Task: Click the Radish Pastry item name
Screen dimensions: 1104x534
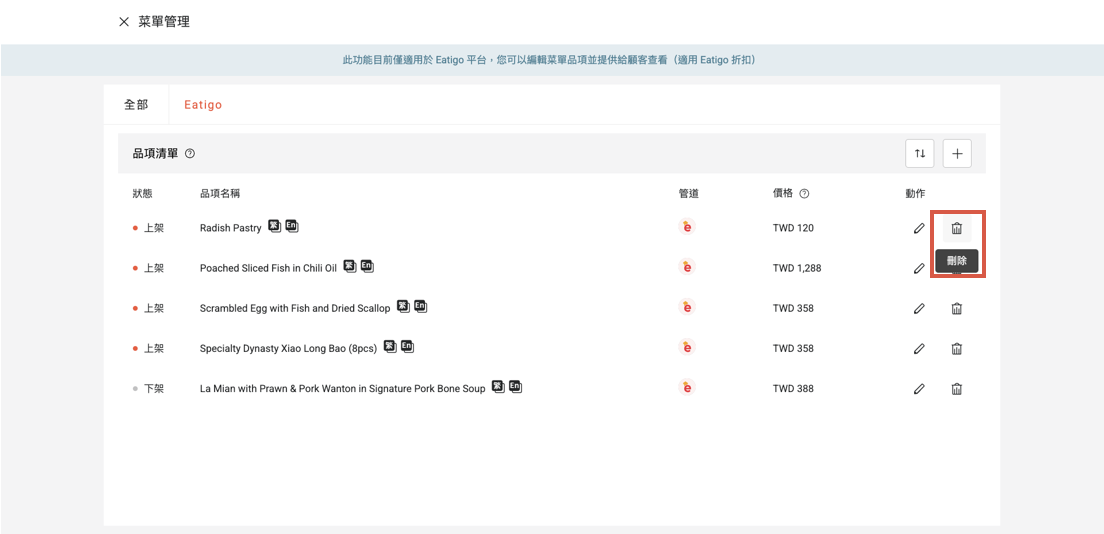Action: [x=230, y=228]
